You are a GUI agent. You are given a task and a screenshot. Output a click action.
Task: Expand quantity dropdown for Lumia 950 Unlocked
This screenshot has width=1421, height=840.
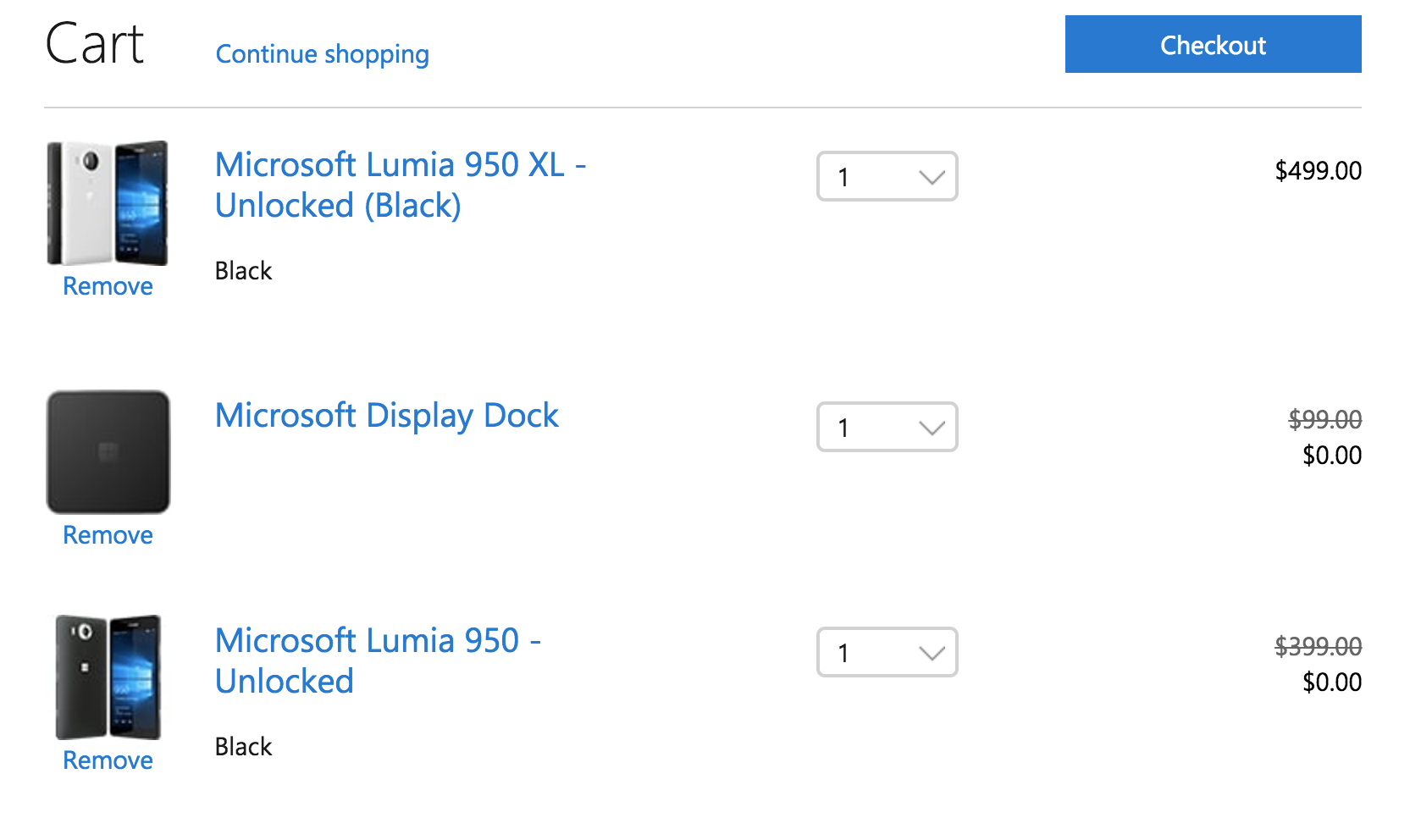pos(887,652)
